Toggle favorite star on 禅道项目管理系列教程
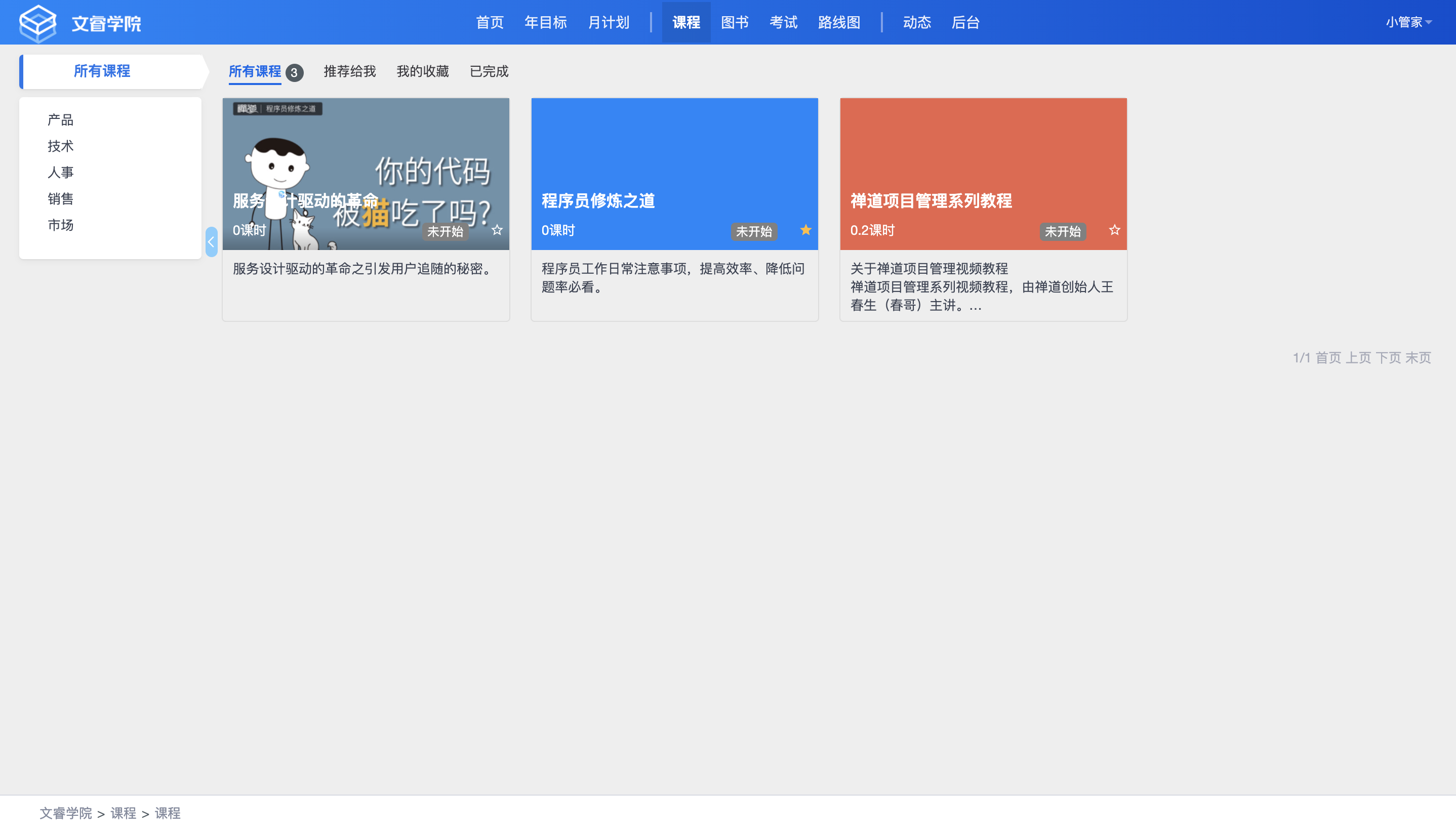The height and width of the screenshot is (830, 1456). (1114, 230)
